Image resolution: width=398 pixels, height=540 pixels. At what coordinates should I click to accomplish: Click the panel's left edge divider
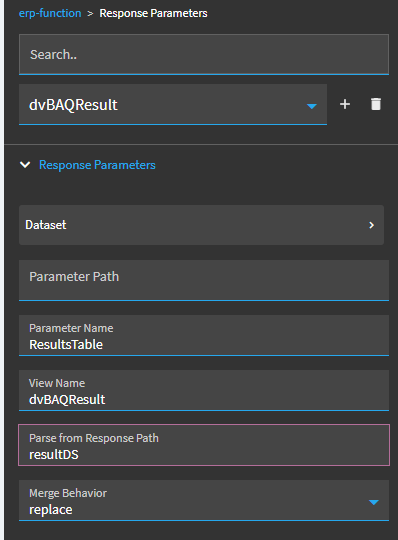[2, 270]
